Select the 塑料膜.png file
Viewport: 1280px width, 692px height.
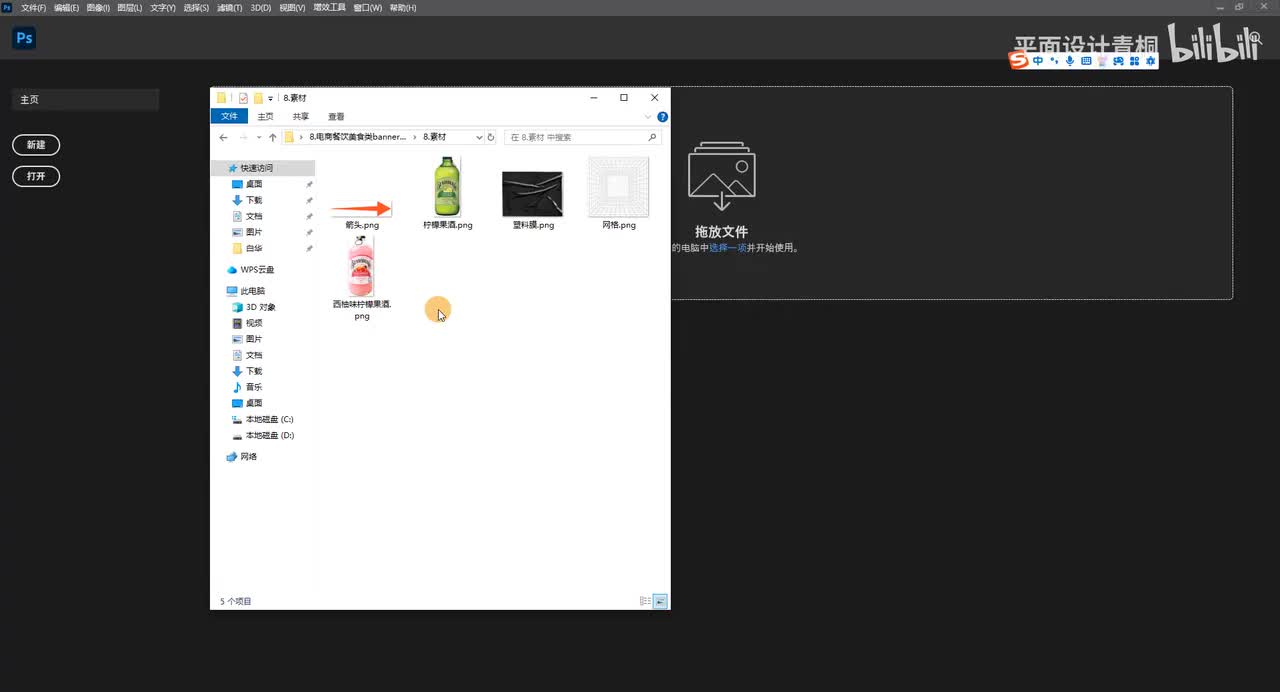pyautogui.click(x=532, y=200)
